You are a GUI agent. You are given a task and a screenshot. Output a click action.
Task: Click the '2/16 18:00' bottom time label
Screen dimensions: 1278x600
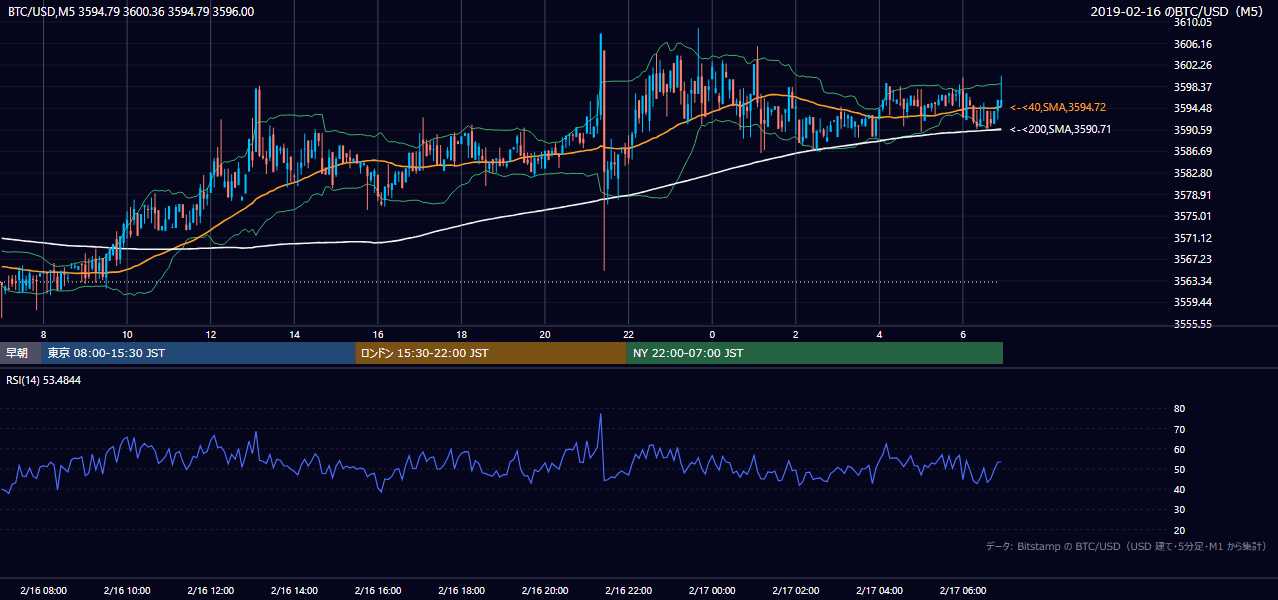[461, 591]
